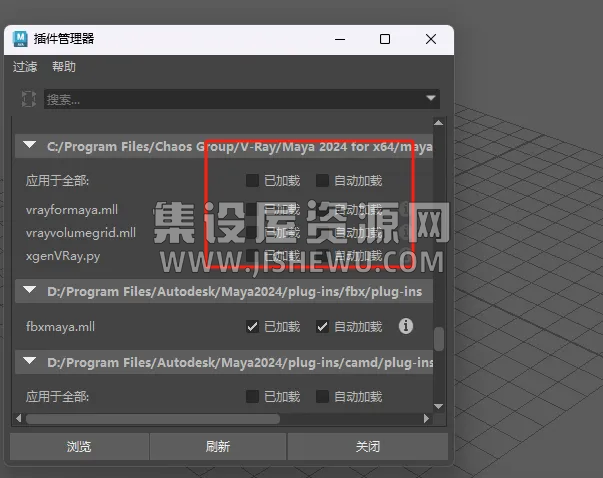Click the scroll right arrow
The width and height of the screenshot is (603, 478).
(x=426, y=418)
